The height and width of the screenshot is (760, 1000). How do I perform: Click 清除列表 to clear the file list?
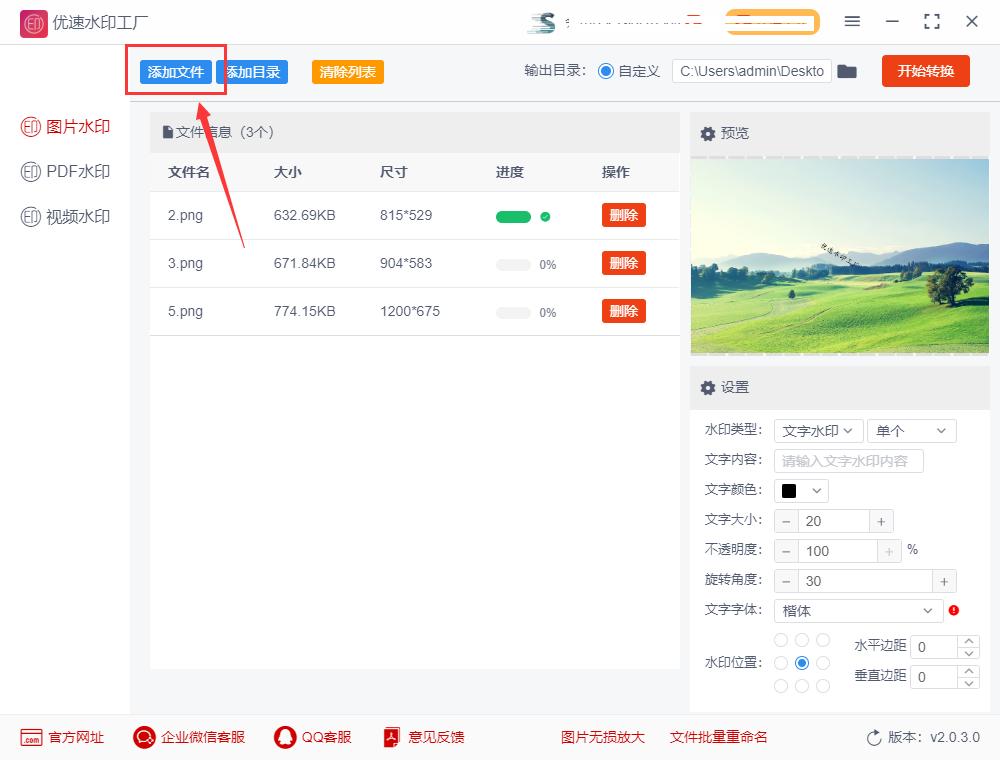point(347,71)
